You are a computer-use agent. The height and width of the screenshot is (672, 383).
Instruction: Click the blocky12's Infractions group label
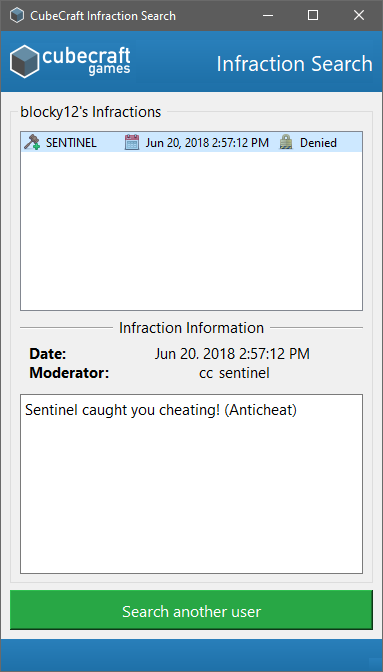(91, 112)
